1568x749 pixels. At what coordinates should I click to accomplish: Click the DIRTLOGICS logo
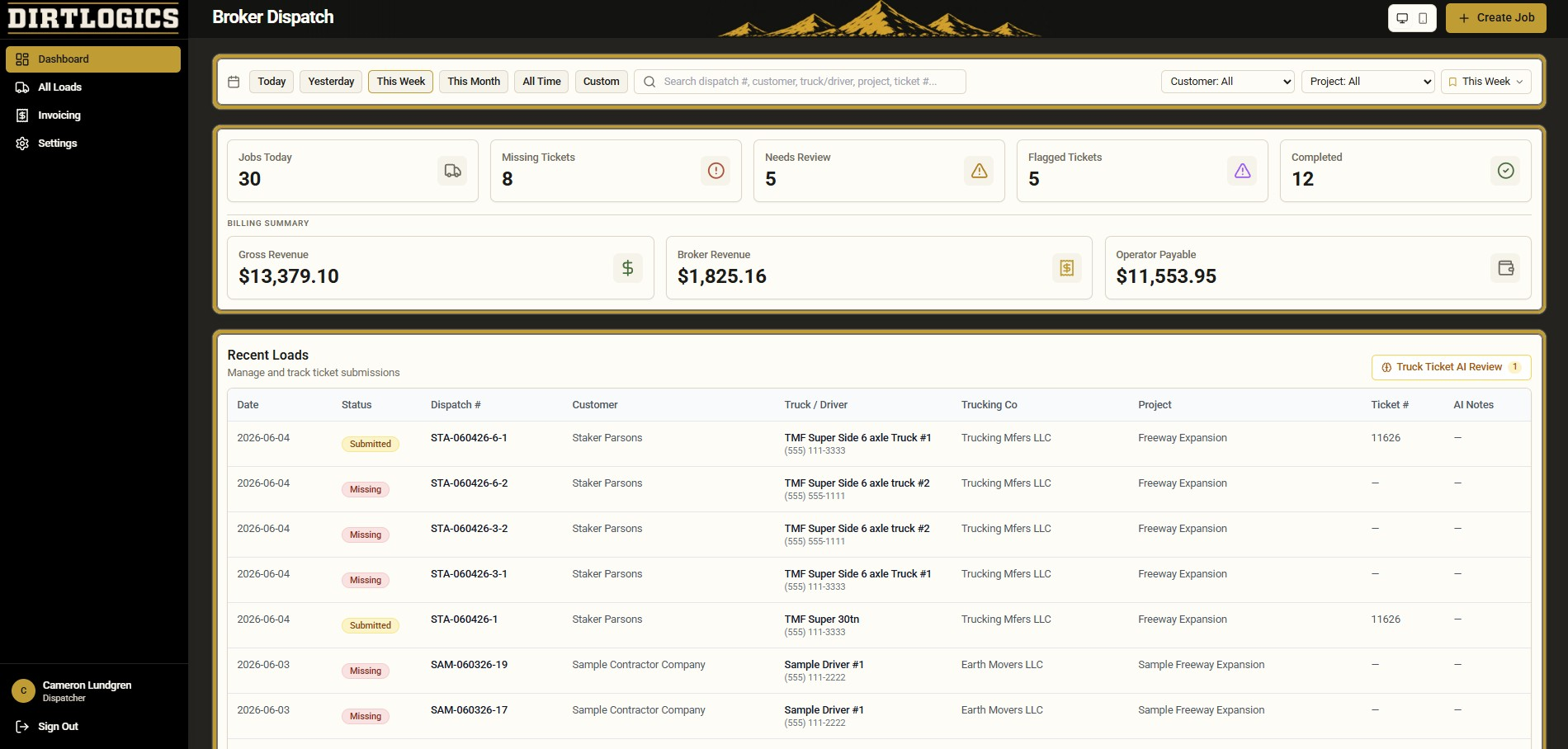coord(93,18)
